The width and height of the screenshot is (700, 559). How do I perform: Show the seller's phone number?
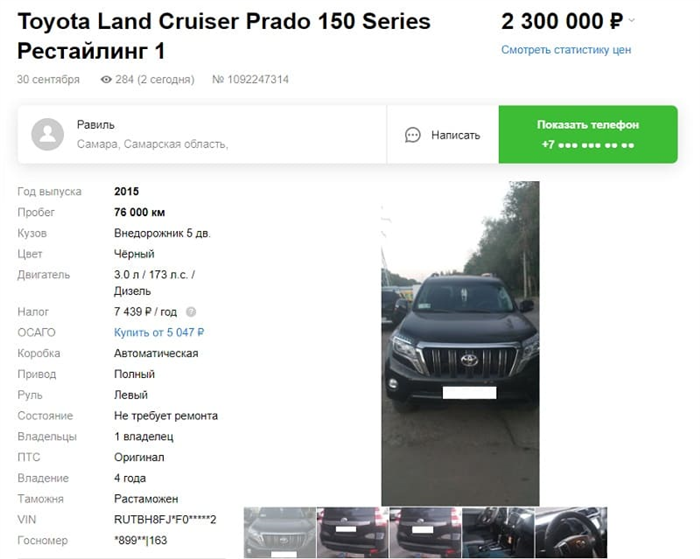tap(588, 134)
